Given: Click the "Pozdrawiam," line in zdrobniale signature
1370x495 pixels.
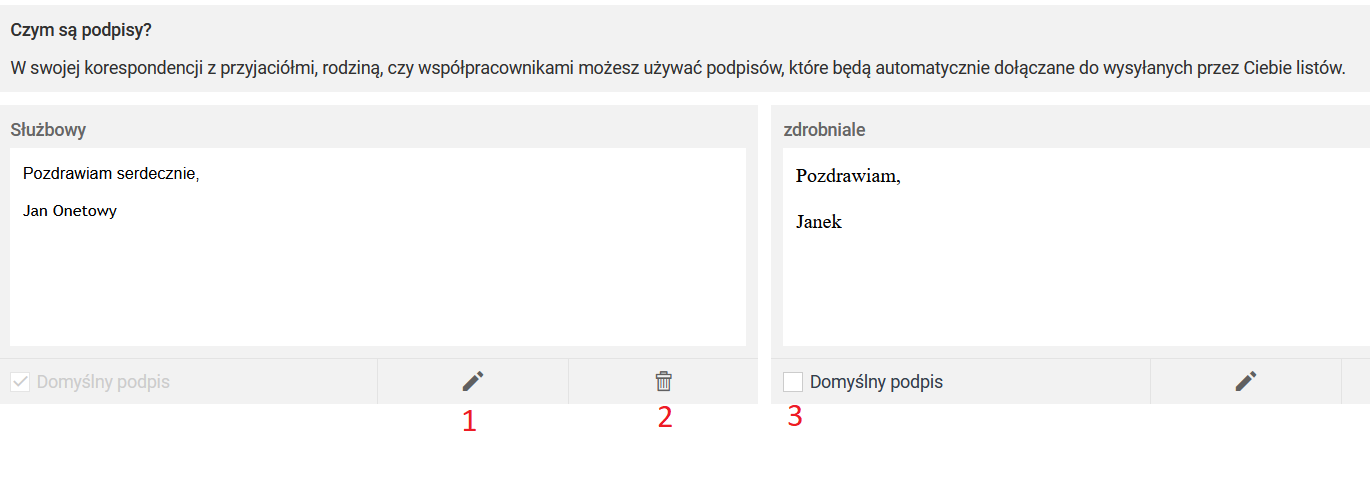Looking at the screenshot, I should pos(848,176).
